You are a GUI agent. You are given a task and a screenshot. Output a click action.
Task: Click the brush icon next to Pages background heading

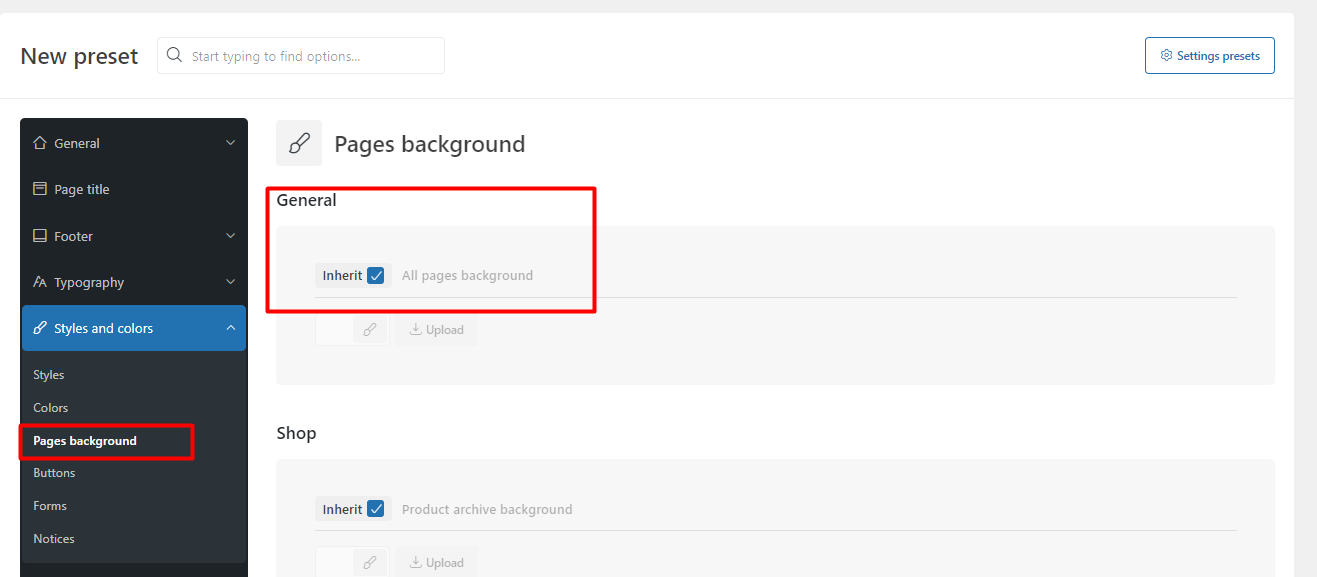click(299, 143)
